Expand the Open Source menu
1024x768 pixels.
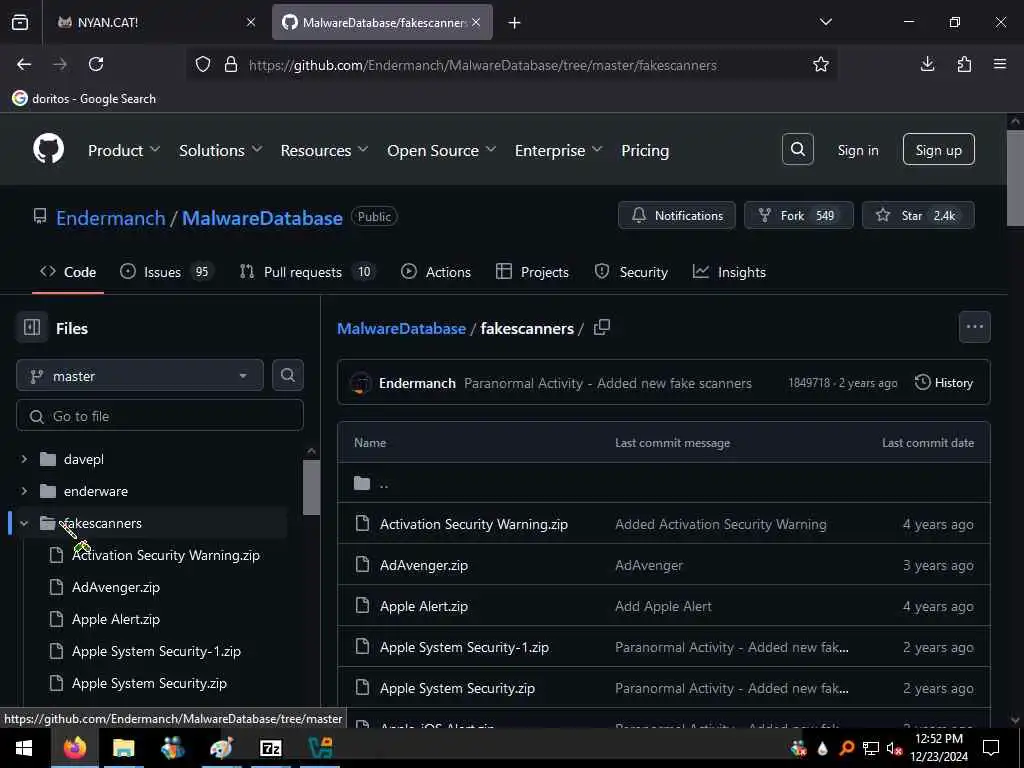441,150
